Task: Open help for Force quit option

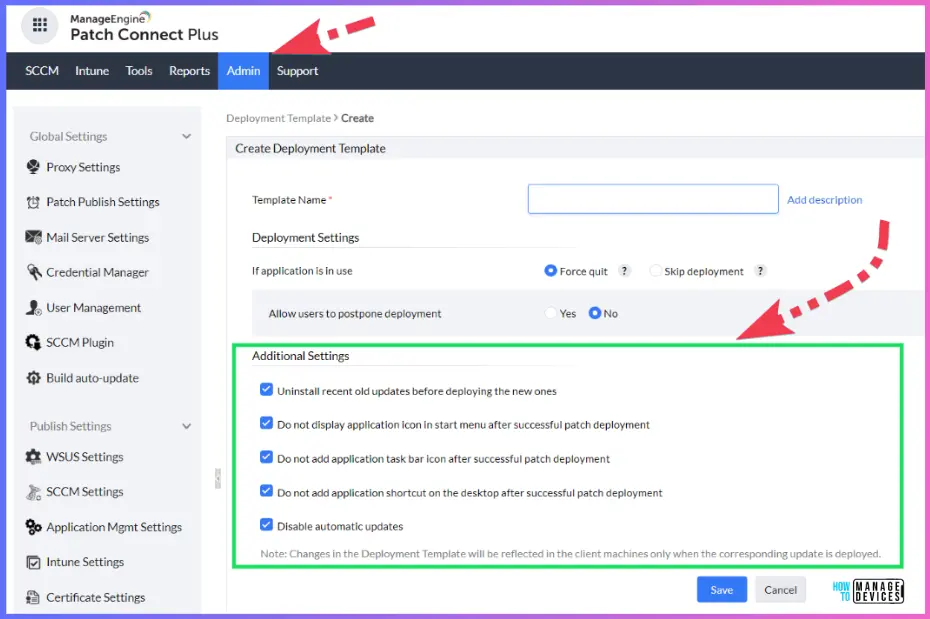Action: [x=624, y=271]
